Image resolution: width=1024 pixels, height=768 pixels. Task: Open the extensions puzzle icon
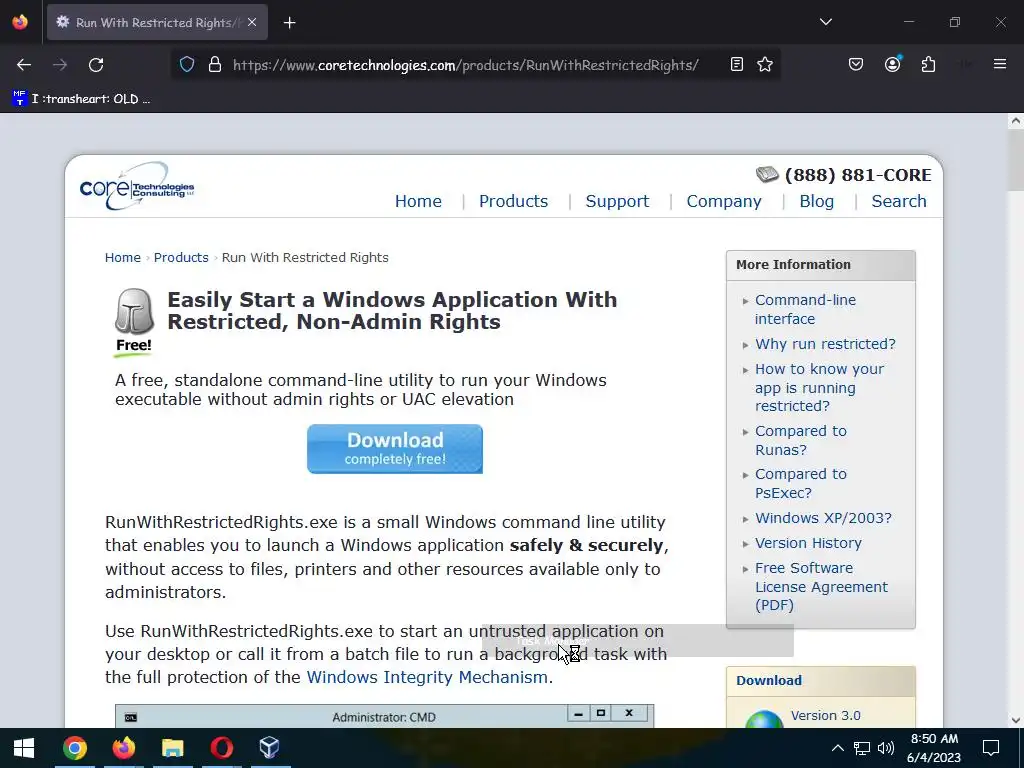coord(928,65)
